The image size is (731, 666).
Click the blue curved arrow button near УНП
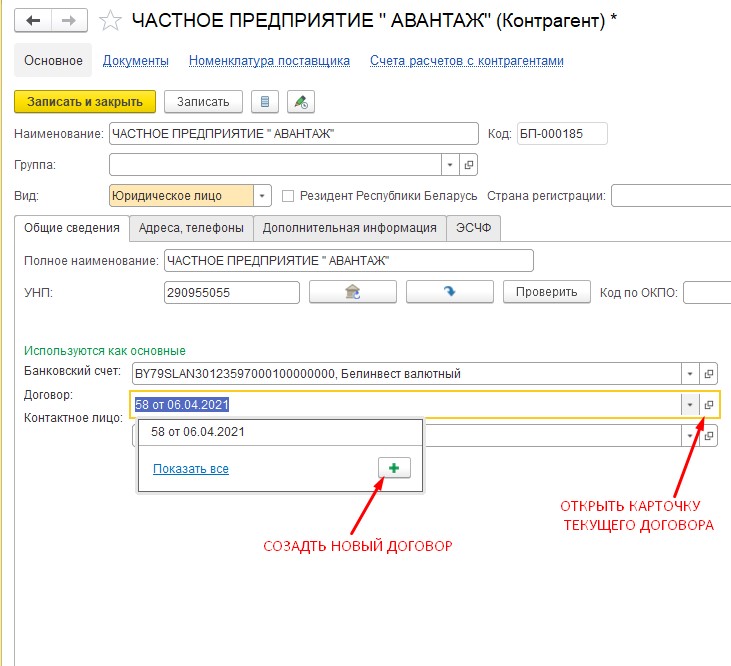[x=449, y=292]
